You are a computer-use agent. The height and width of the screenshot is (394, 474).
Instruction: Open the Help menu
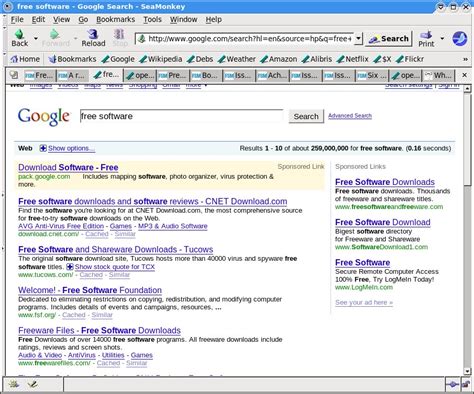tap(213, 19)
